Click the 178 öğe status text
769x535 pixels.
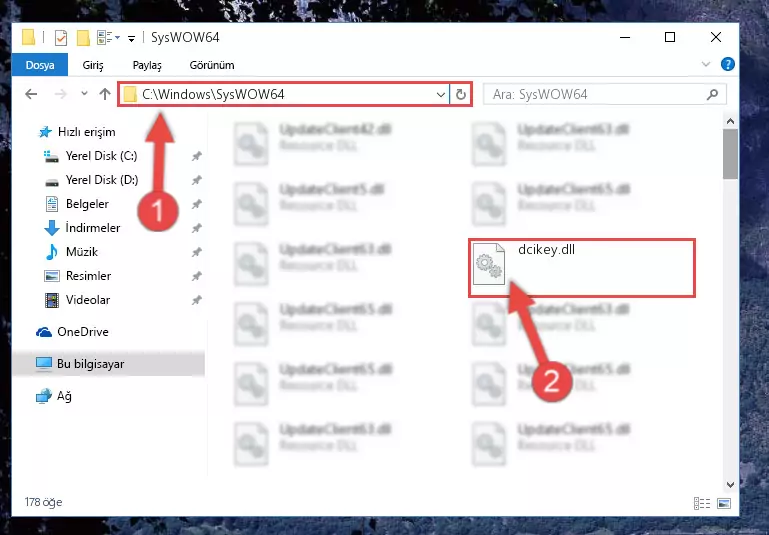(x=43, y=502)
